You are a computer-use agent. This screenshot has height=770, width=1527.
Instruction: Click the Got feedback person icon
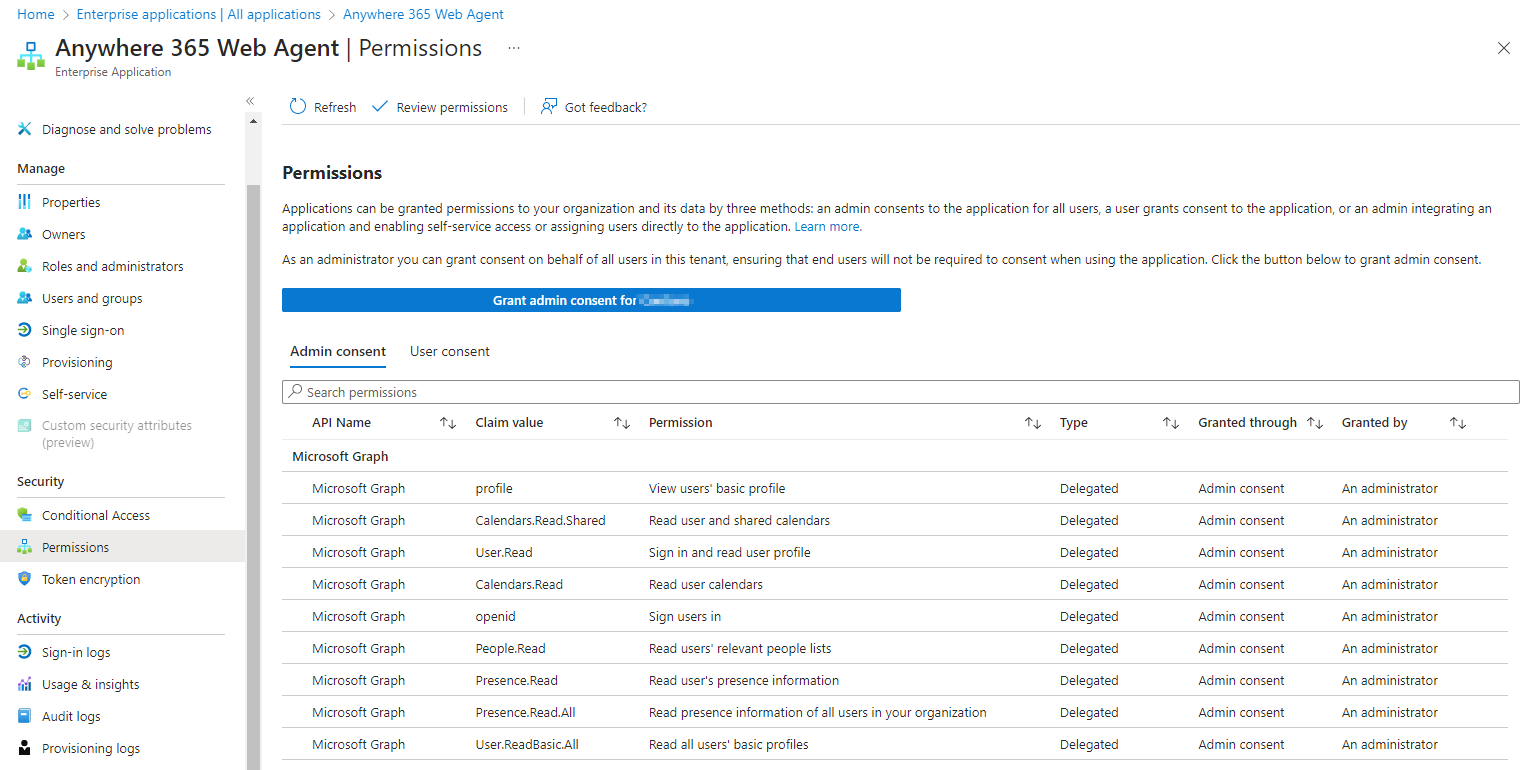[x=549, y=107]
